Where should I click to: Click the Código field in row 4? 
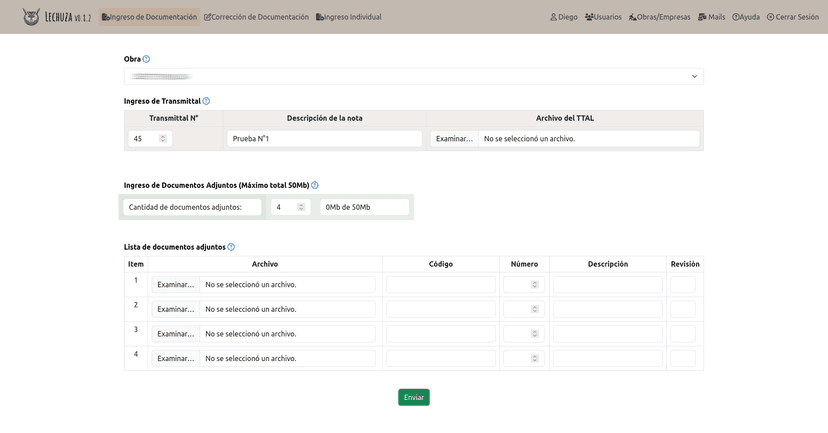click(441, 359)
